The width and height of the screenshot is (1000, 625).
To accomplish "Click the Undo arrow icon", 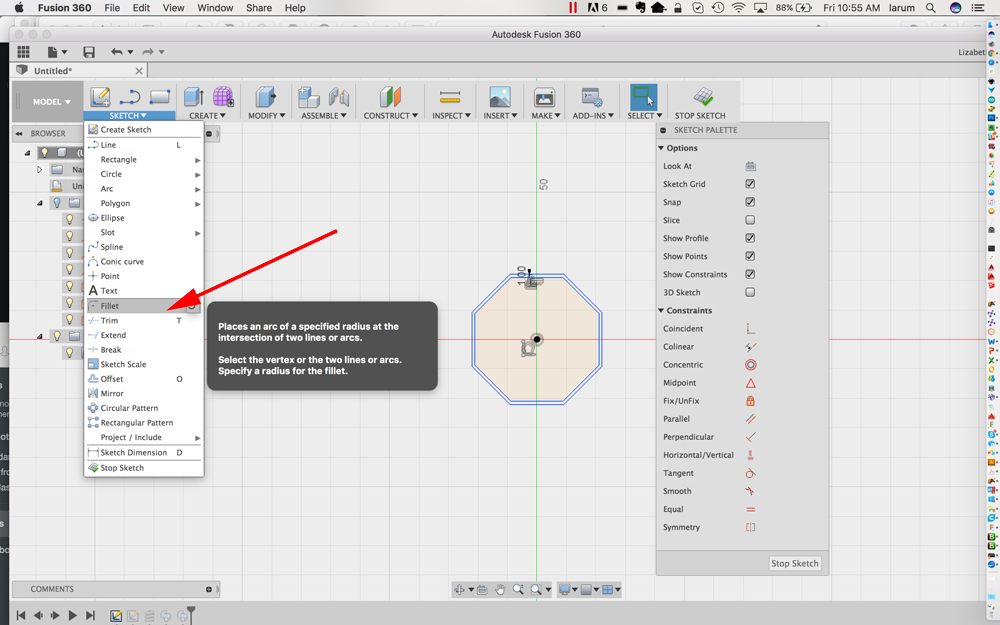I will point(117,52).
